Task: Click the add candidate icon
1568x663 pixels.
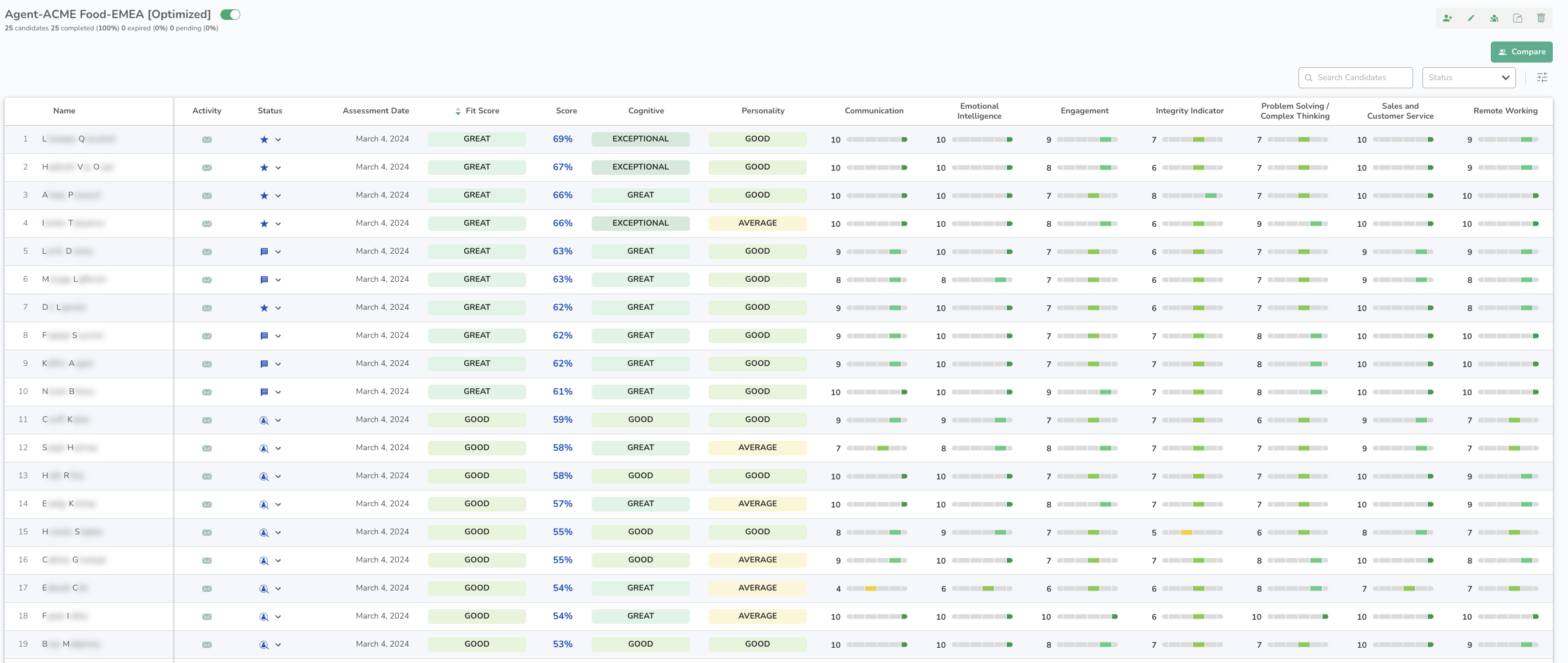Action: [1448, 18]
